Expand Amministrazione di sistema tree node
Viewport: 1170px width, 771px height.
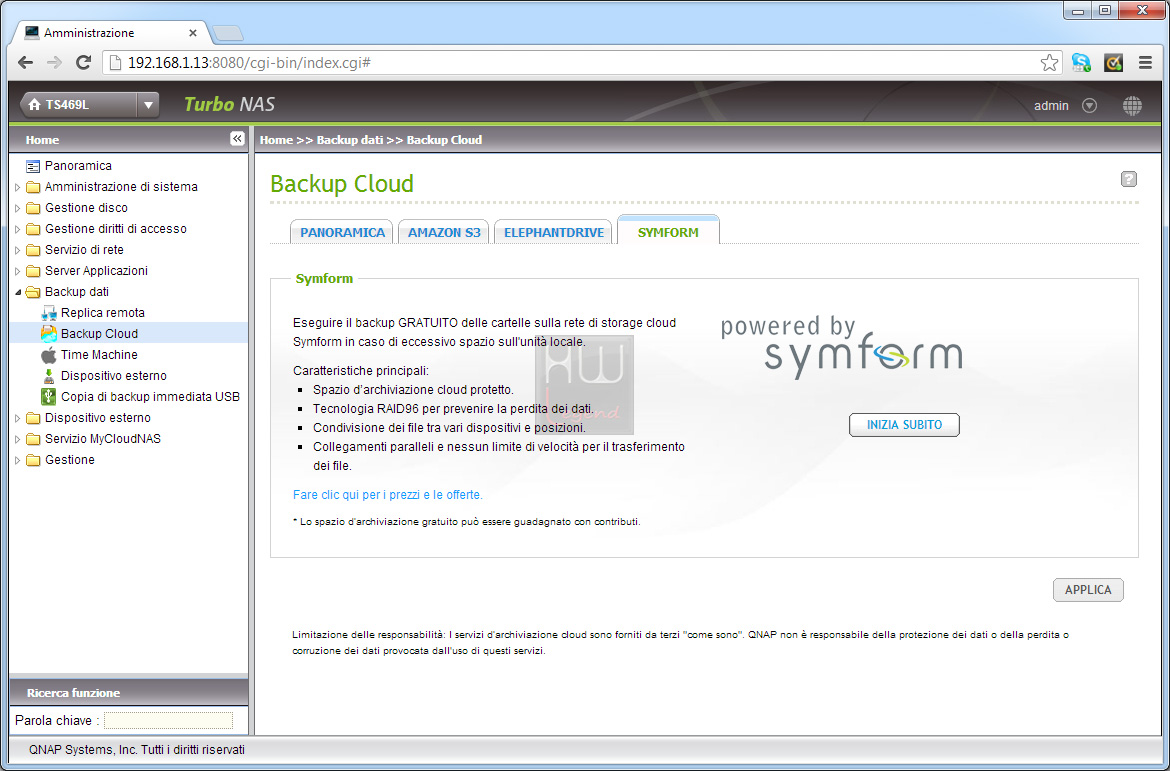pyautogui.click(x=18, y=187)
